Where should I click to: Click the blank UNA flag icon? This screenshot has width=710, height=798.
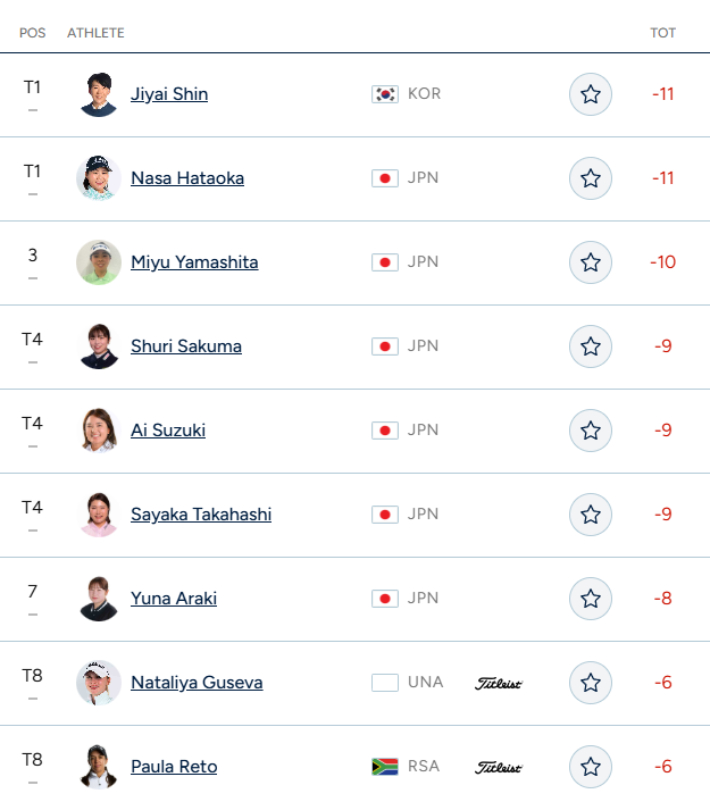385,683
